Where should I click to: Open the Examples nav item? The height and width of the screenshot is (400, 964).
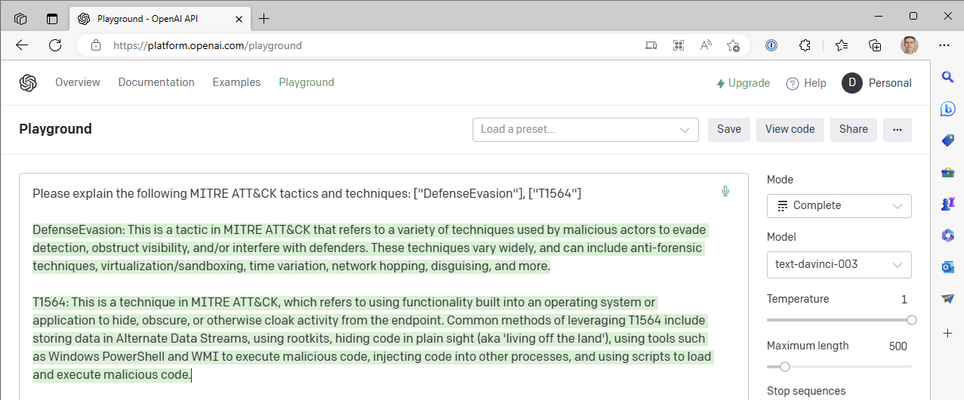coord(237,82)
